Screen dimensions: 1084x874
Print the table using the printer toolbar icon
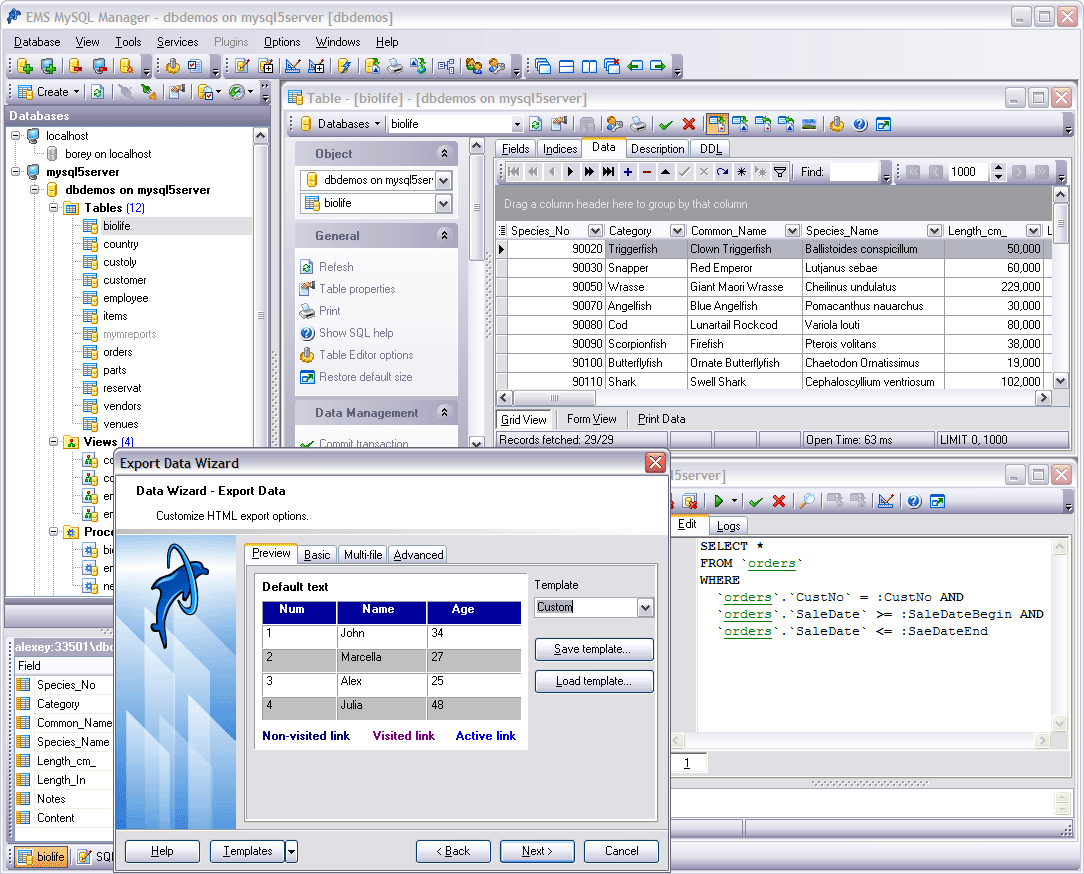pyautogui.click(x=637, y=123)
